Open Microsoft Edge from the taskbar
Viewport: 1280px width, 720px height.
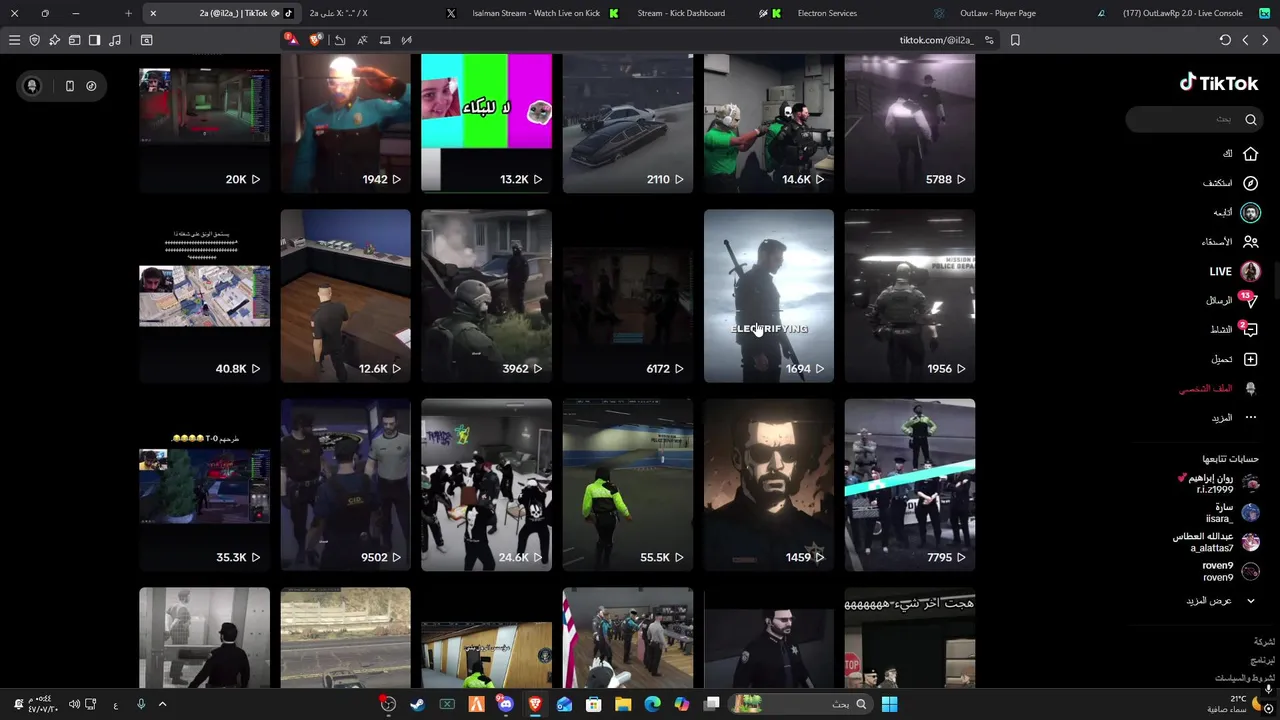[652, 704]
